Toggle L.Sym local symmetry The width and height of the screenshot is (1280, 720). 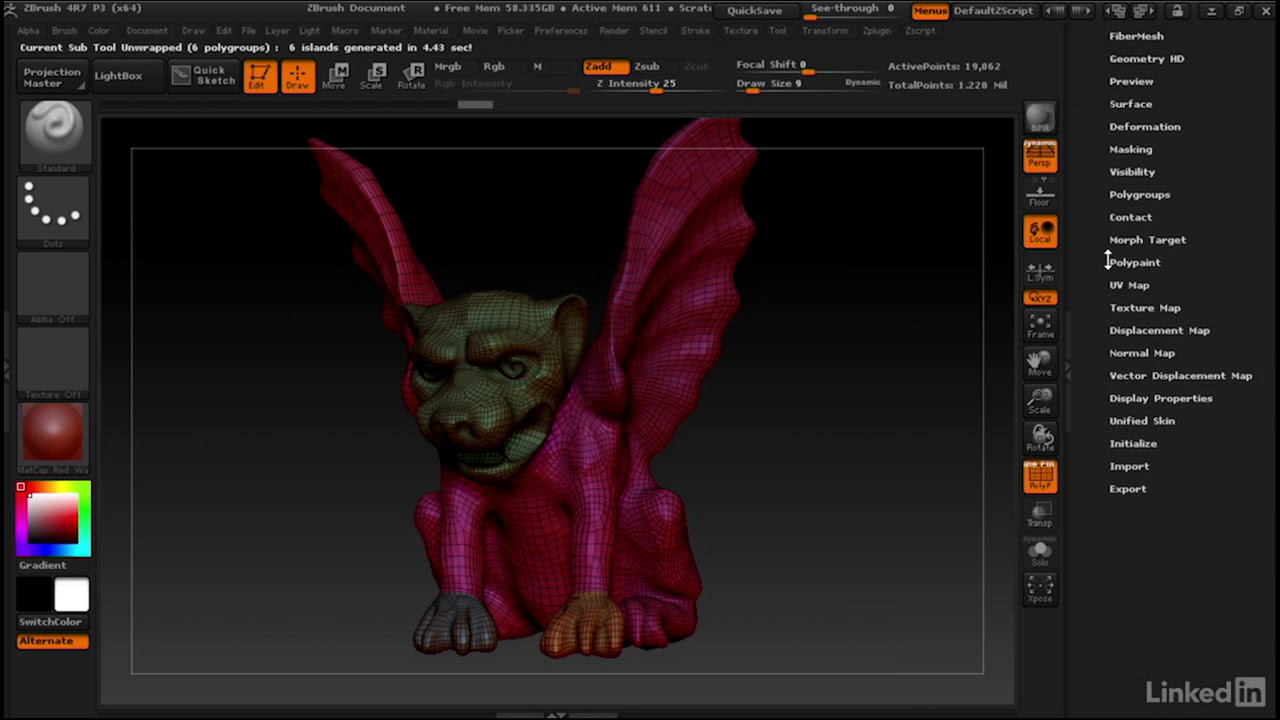point(1040,272)
